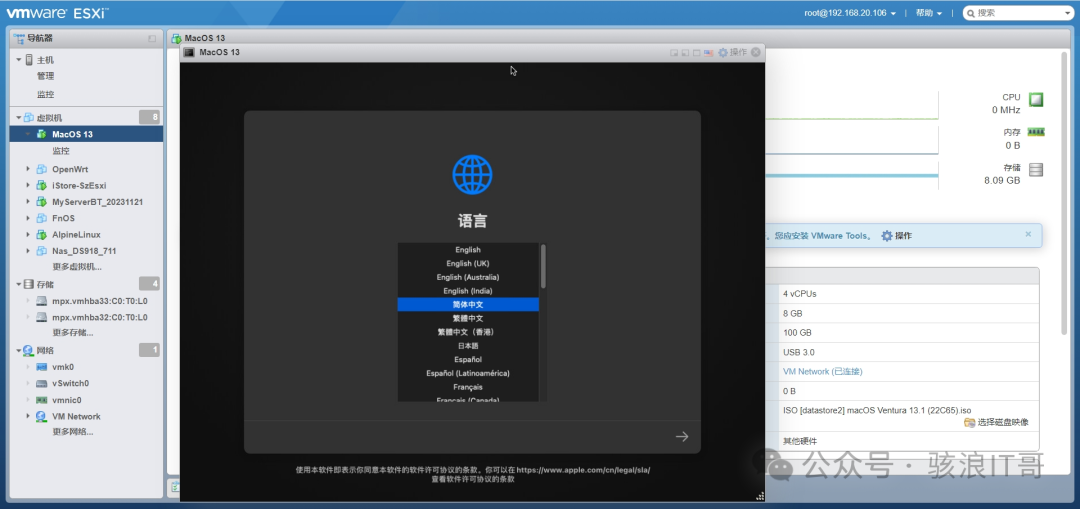Viewport: 1080px width, 509px height.
Task: Click the storage (存储) disk stack icon
Action: pyautogui.click(x=1035, y=170)
